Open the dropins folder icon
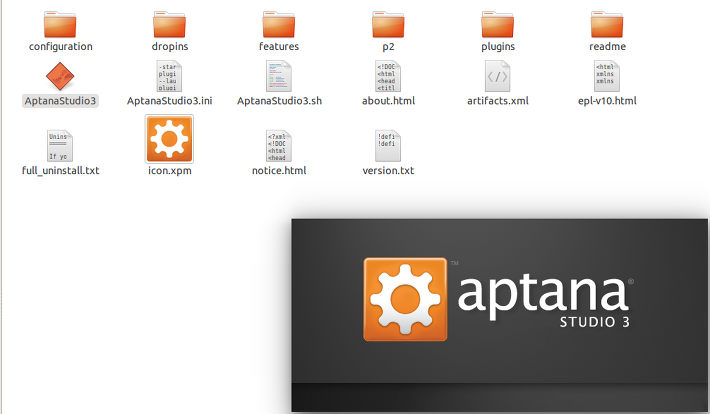The width and height of the screenshot is (710, 414). tap(169, 24)
